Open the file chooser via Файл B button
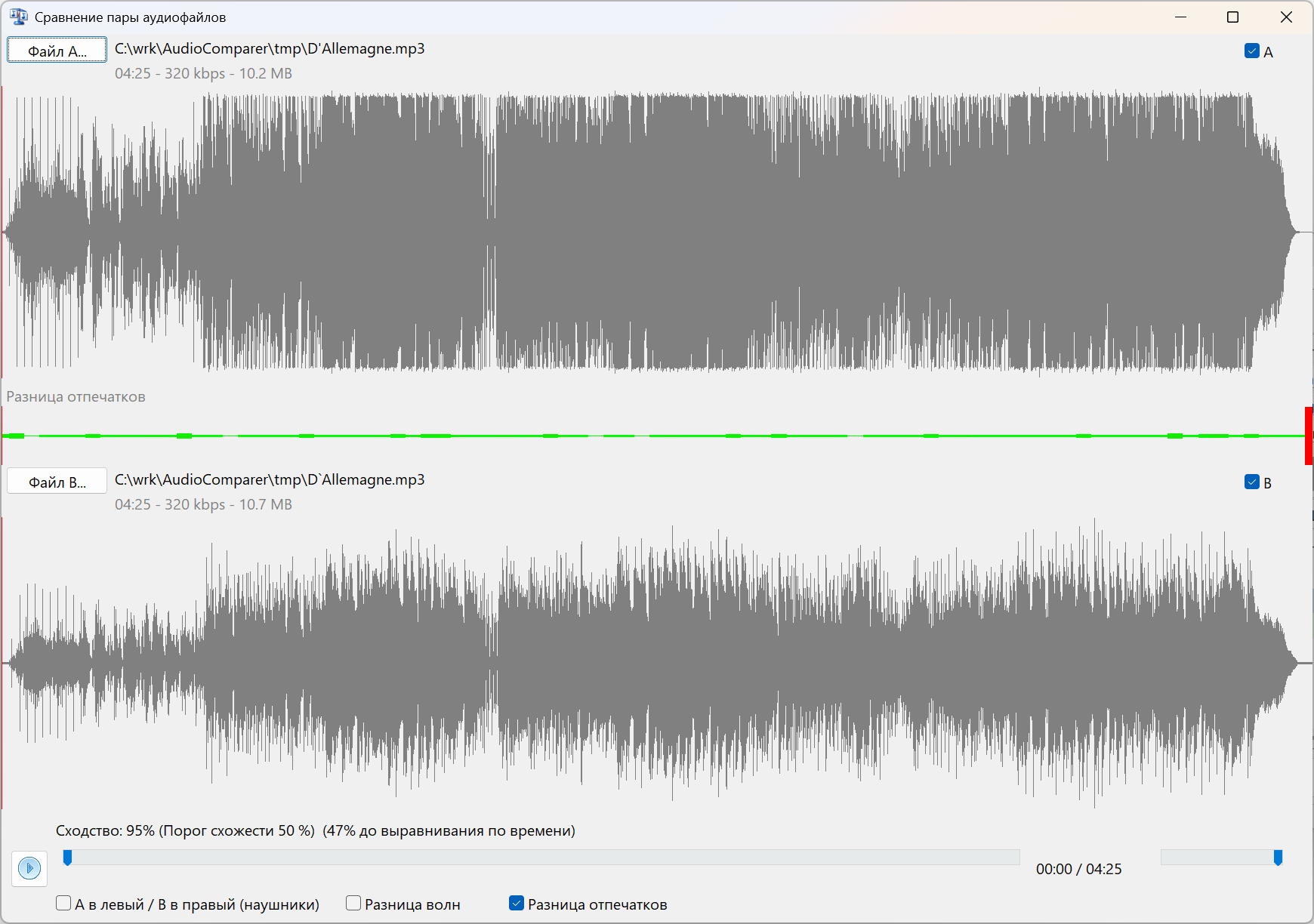 [57, 482]
